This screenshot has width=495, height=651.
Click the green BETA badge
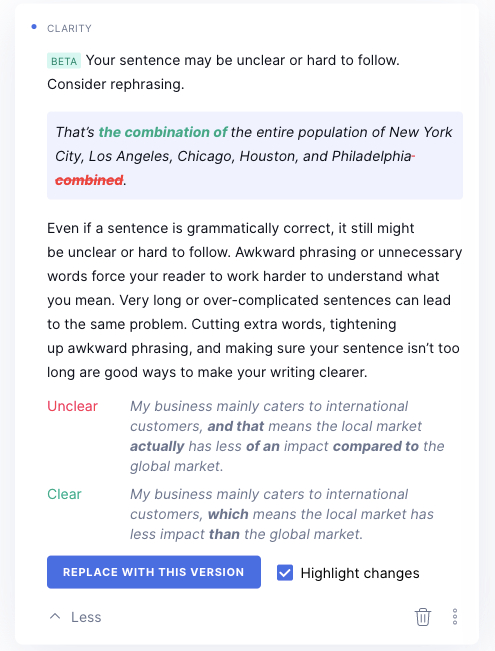(64, 61)
